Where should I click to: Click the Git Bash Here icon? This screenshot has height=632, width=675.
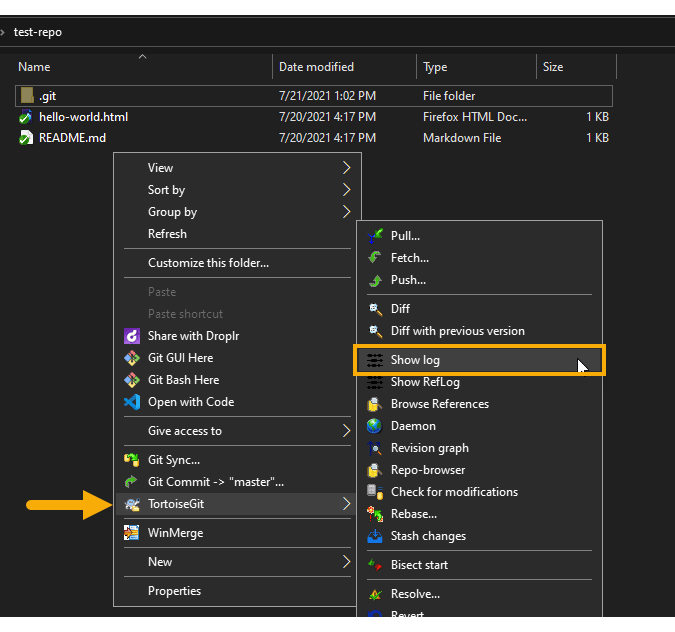point(132,380)
